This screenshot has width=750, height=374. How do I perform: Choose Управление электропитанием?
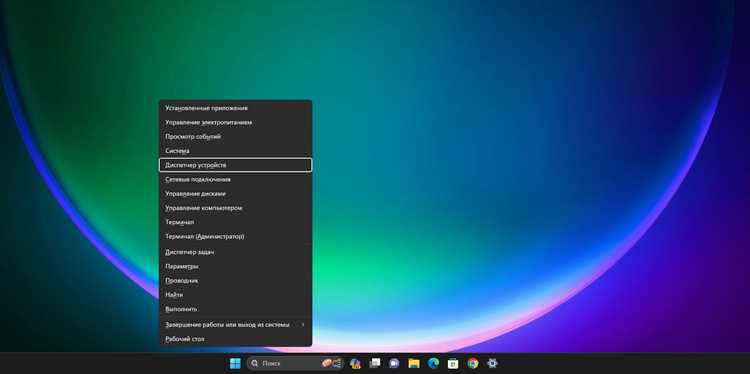(235, 122)
